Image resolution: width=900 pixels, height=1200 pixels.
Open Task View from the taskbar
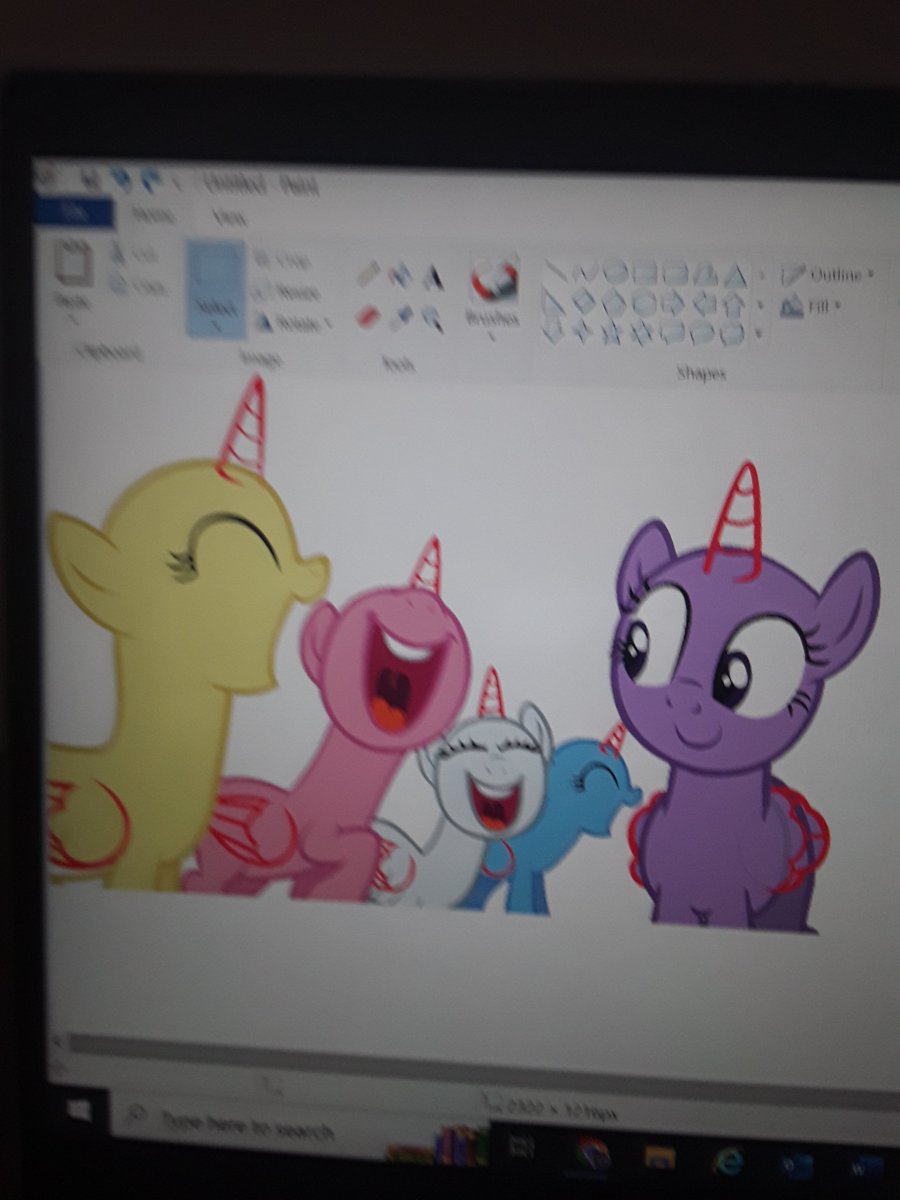pyautogui.click(x=523, y=1145)
